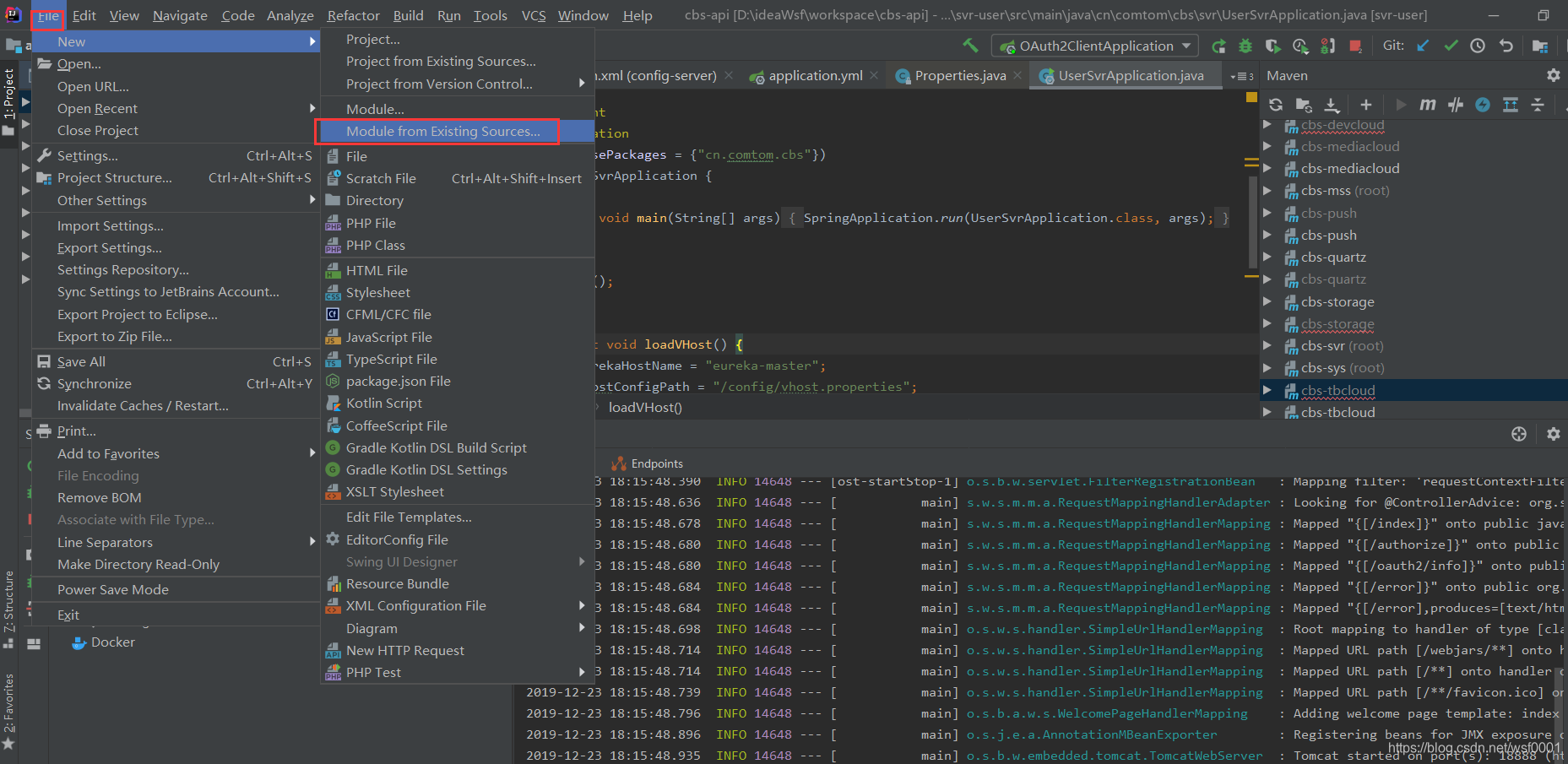Open the hidden editor tabs list dropdown

tap(1241, 76)
